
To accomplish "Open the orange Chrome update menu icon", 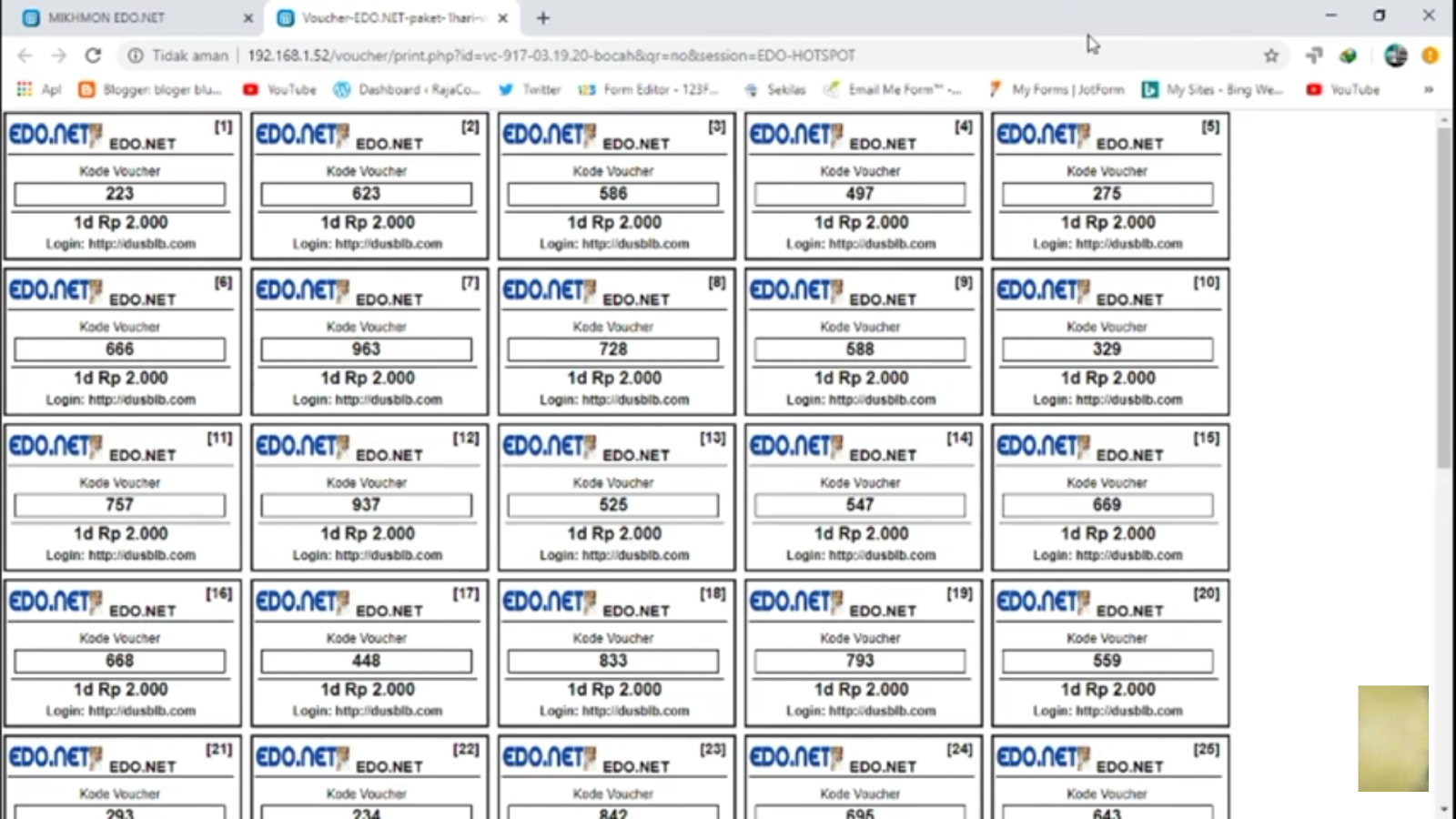I will [1431, 56].
